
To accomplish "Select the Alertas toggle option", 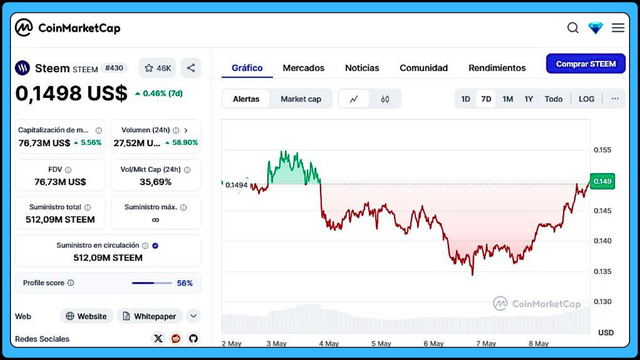I will point(246,99).
